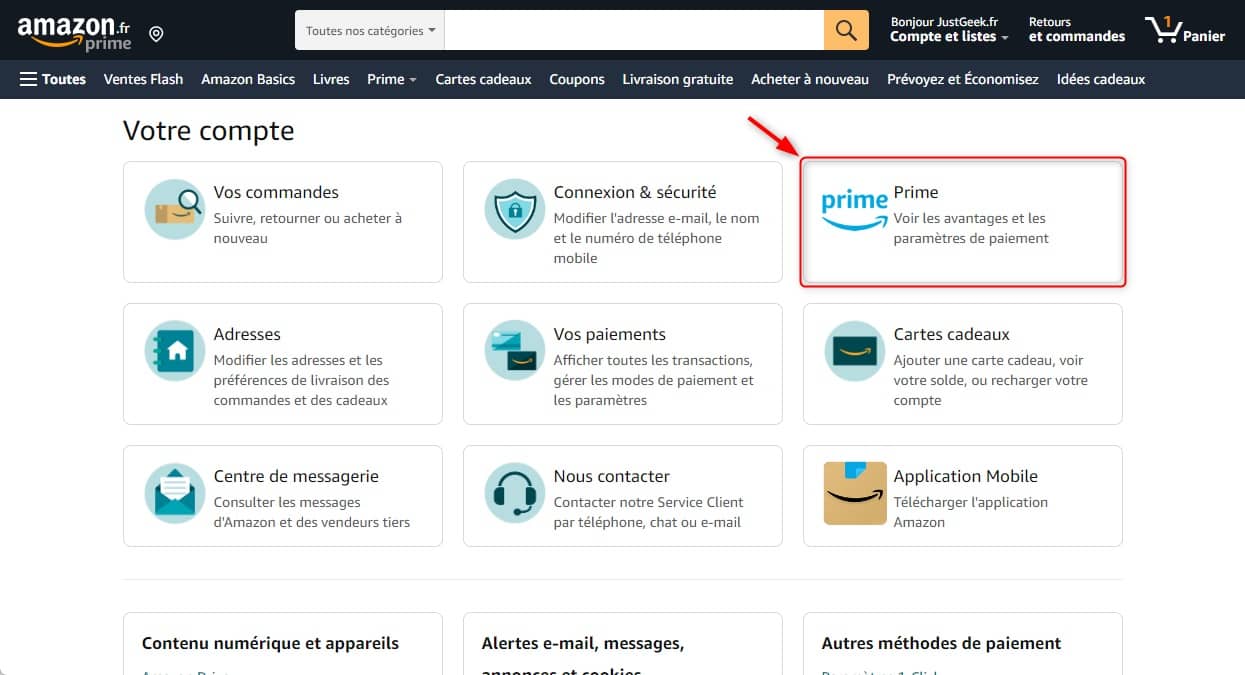Viewport: 1245px width, 675px height.
Task: Open the Toutes nos catégories dropdown
Action: click(370, 30)
